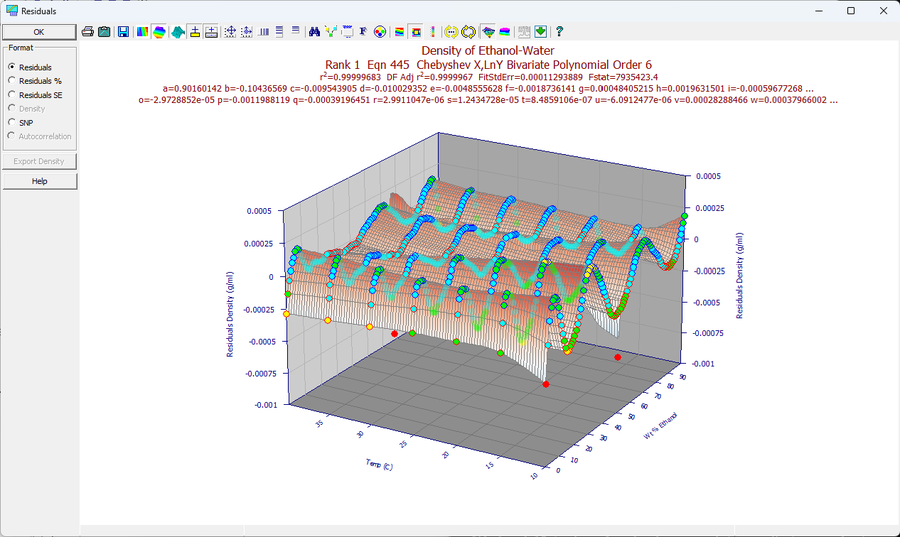This screenshot has width=900, height=537.
Task: Click the color wheel icon in toolbar
Action: (x=379, y=32)
